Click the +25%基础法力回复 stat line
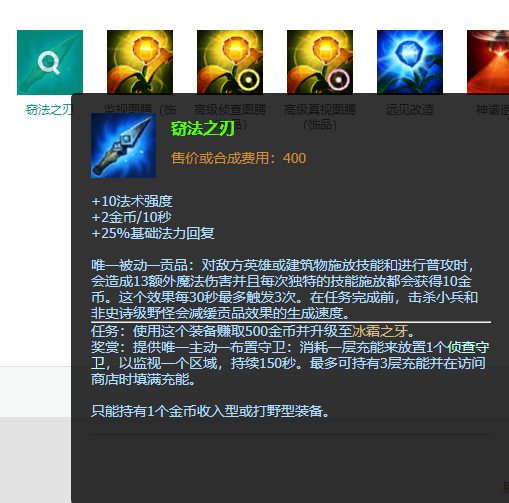This screenshot has height=503, width=509. (153, 233)
